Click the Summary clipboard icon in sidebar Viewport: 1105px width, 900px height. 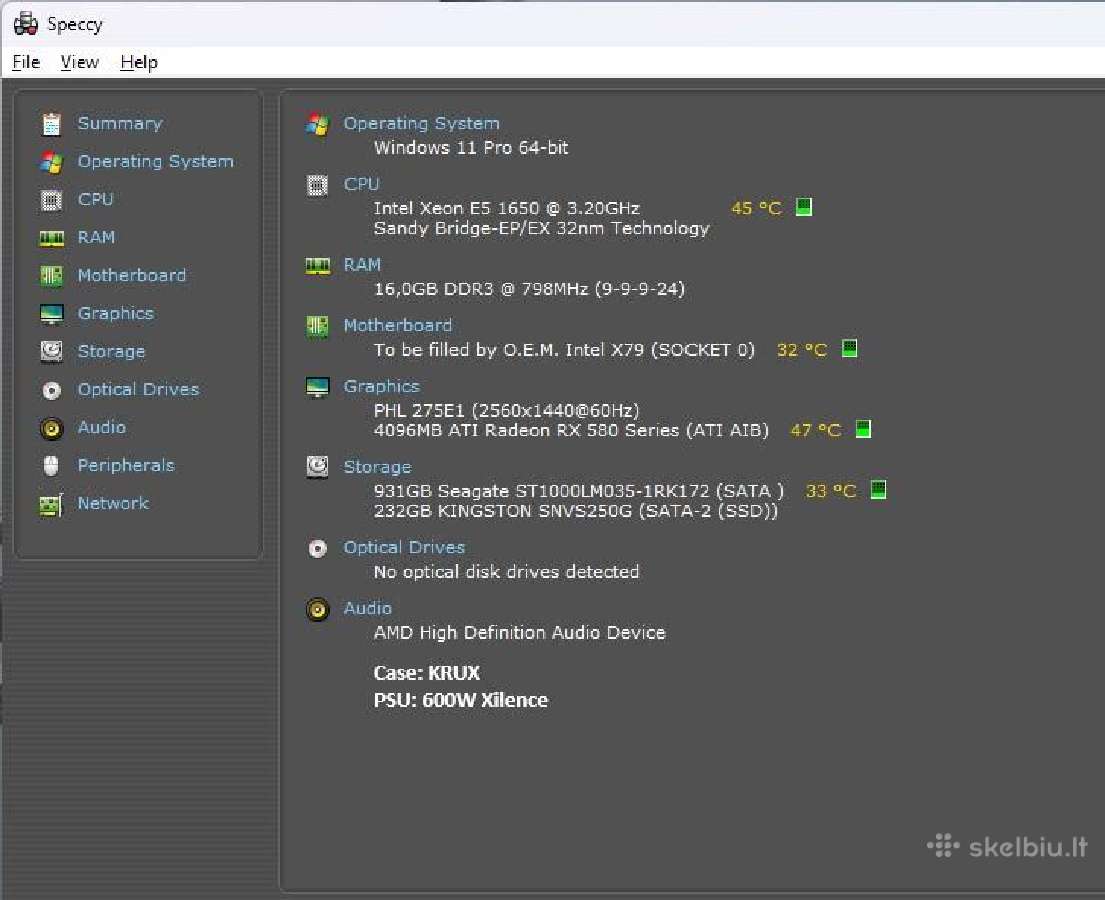point(51,124)
